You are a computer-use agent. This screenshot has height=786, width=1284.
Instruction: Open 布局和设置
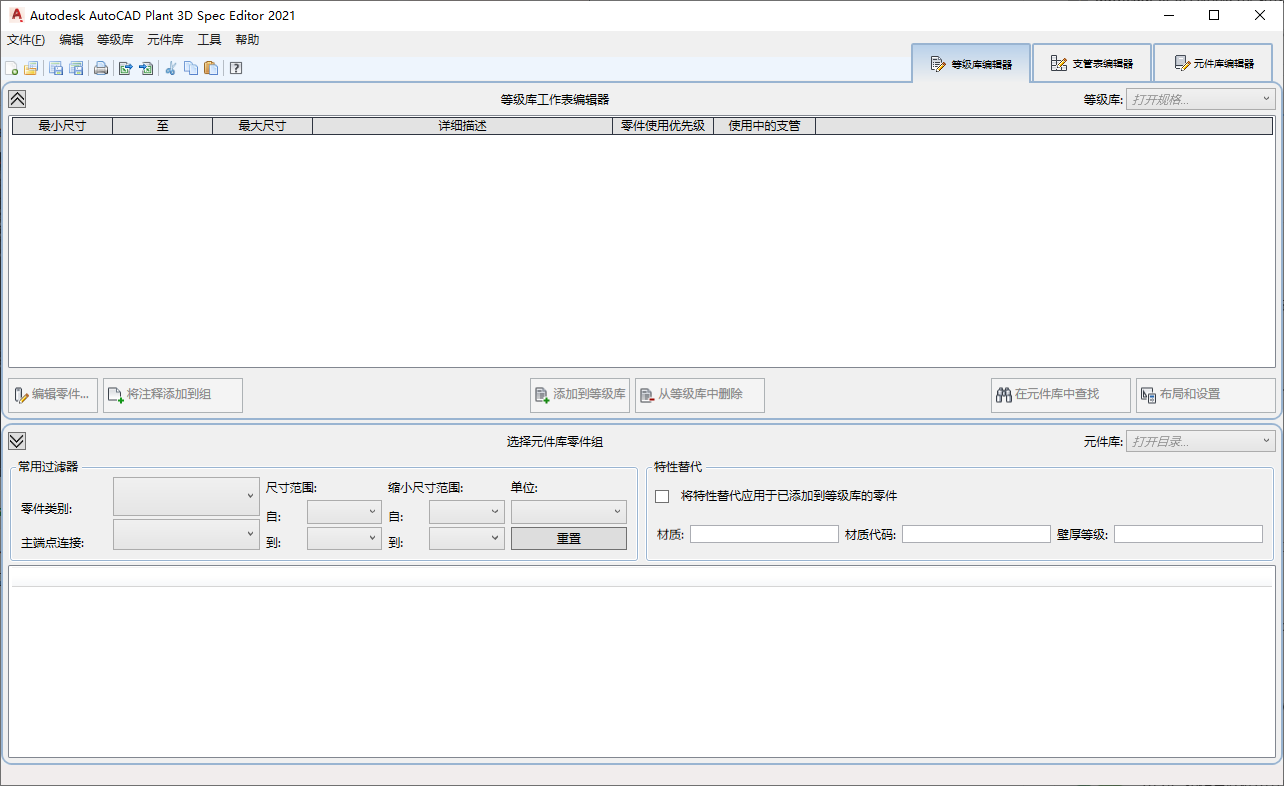[x=1204, y=395]
